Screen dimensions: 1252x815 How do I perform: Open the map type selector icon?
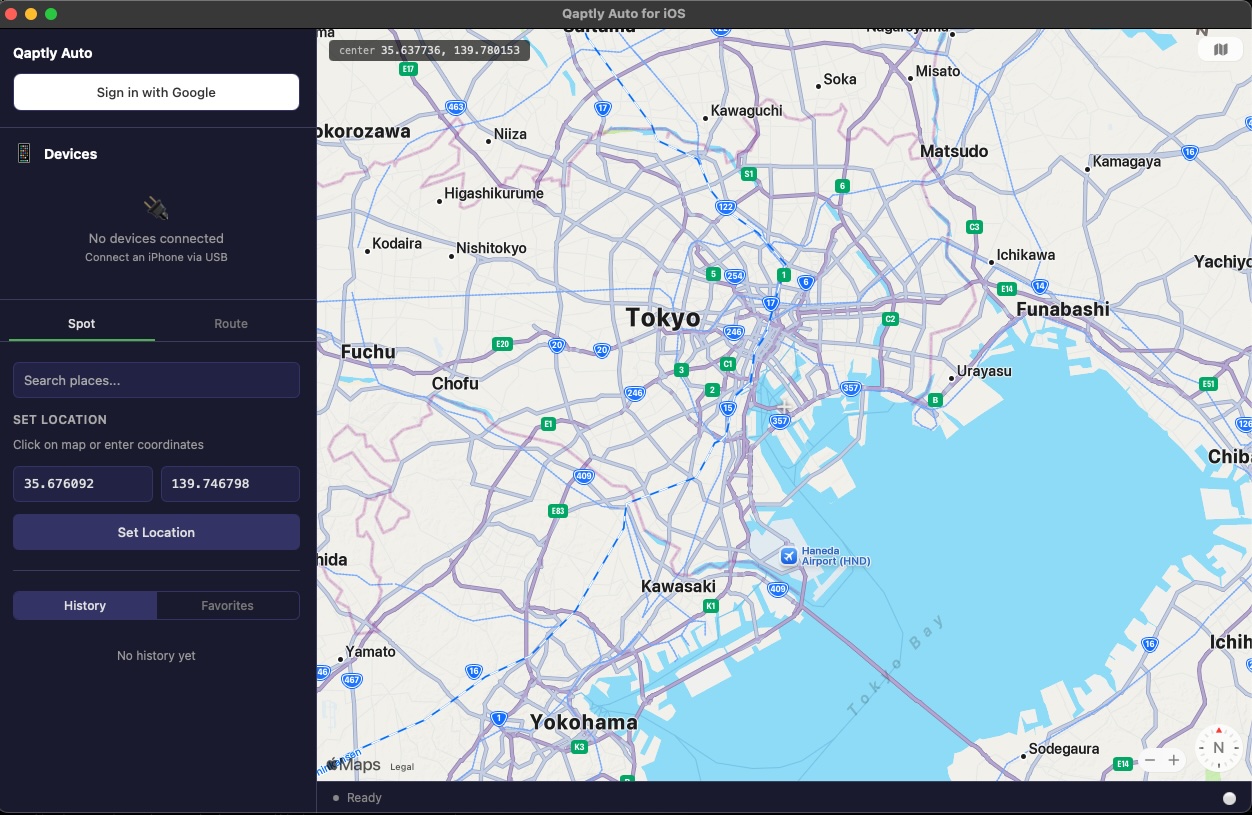point(1220,49)
